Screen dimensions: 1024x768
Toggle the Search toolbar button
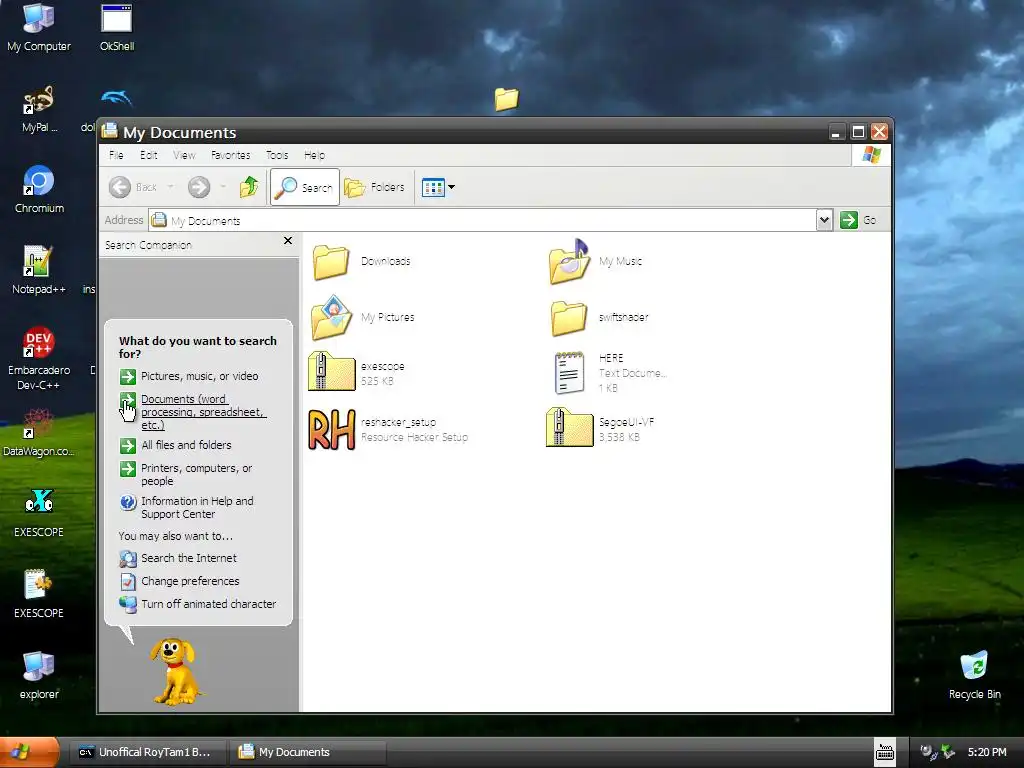pos(304,187)
